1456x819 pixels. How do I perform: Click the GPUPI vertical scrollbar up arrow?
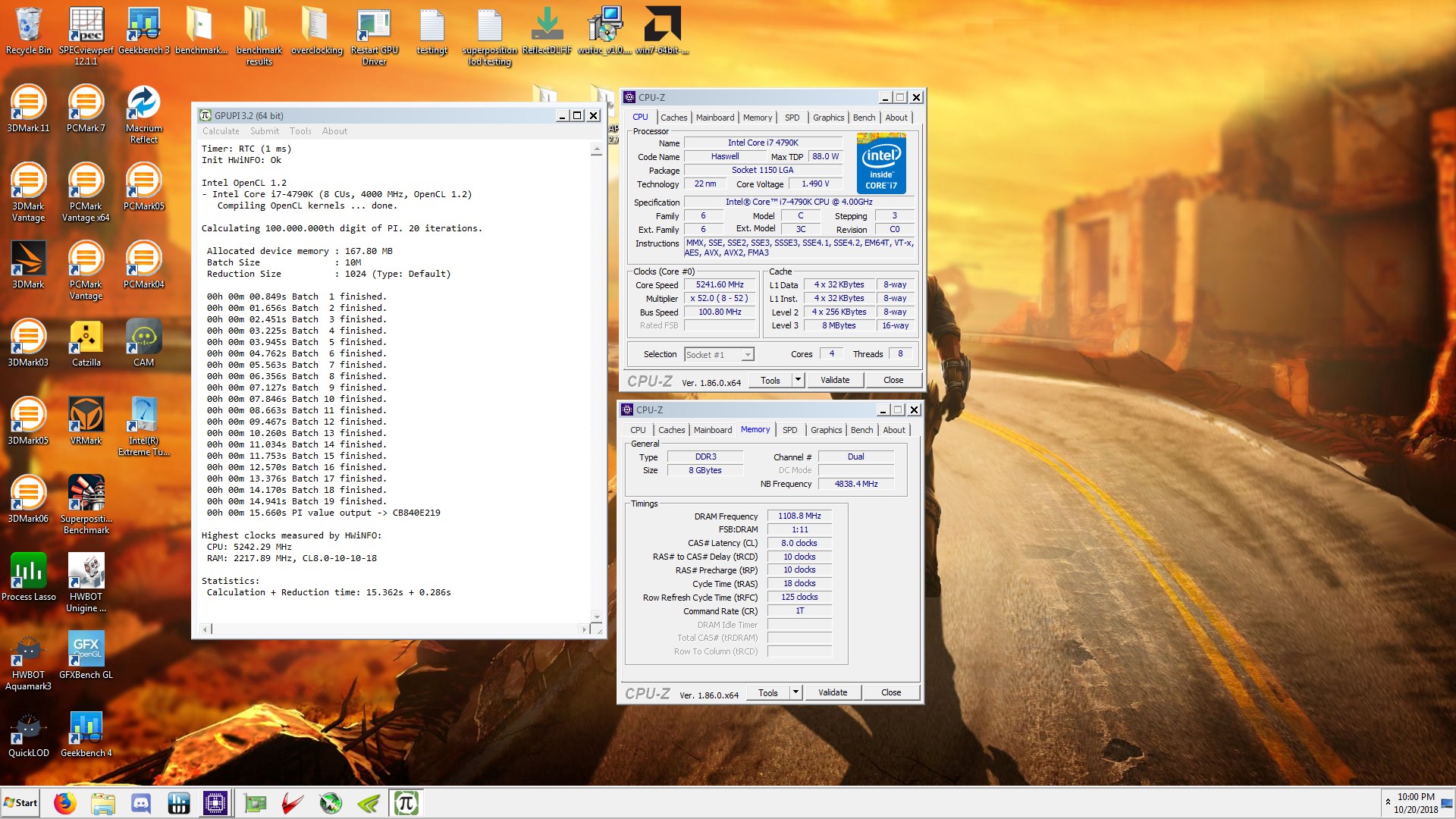pyautogui.click(x=597, y=149)
